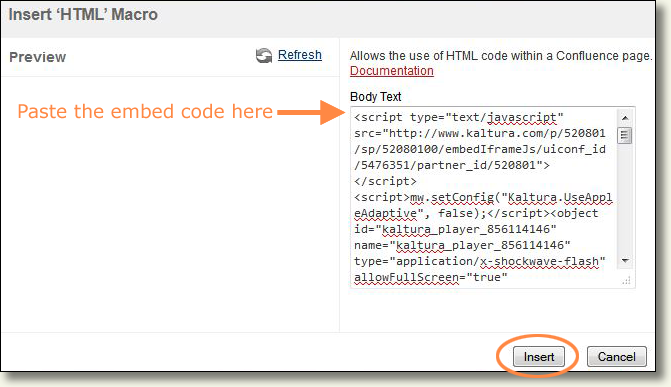Click the '</script>' closing tag line

click(x=385, y=181)
